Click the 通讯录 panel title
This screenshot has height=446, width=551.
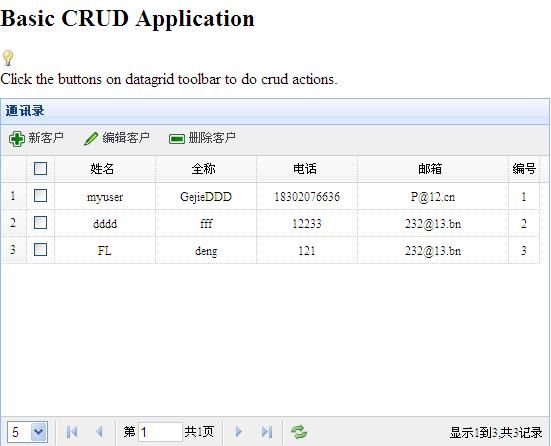coord(25,111)
